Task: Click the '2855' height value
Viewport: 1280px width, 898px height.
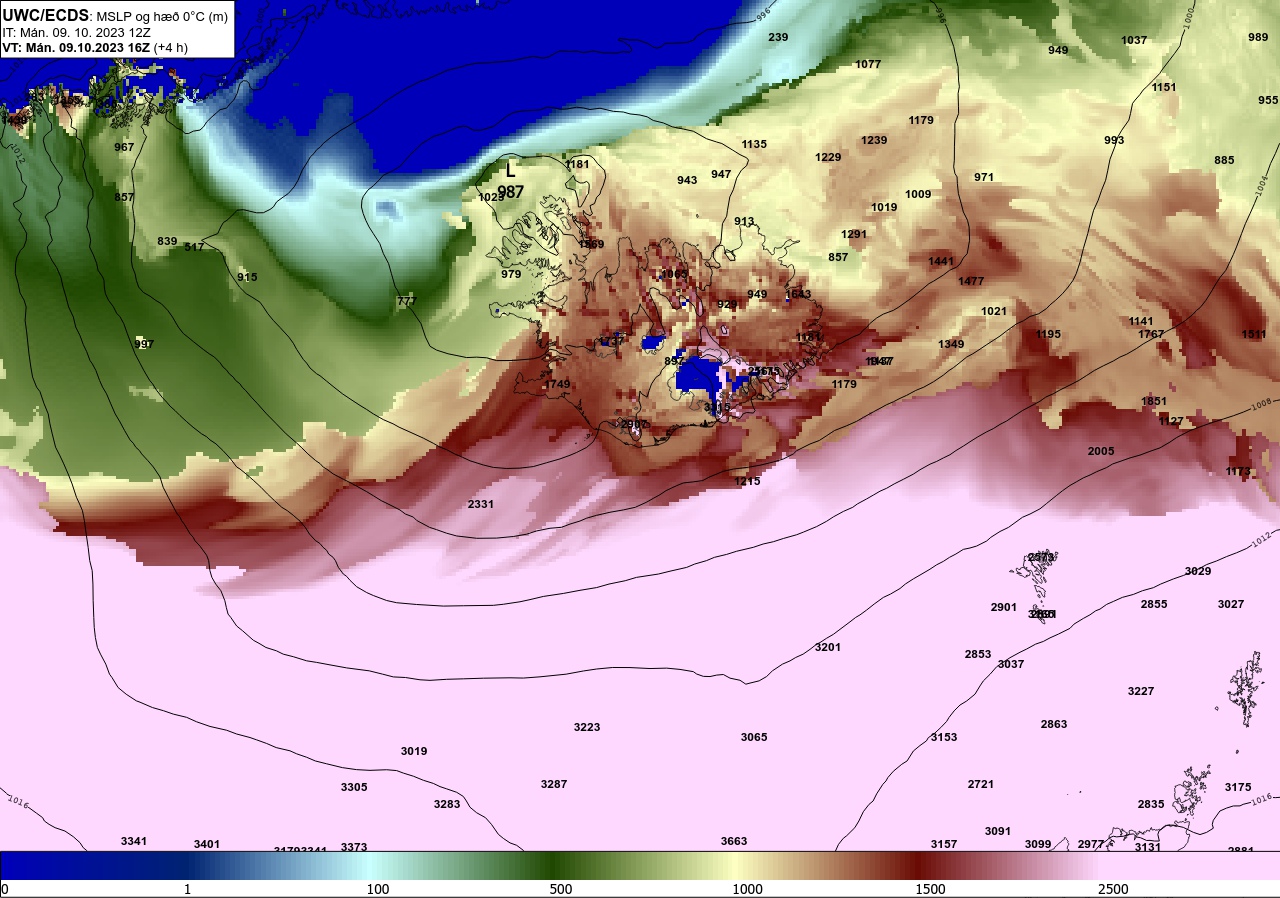Action: (1154, 604)
